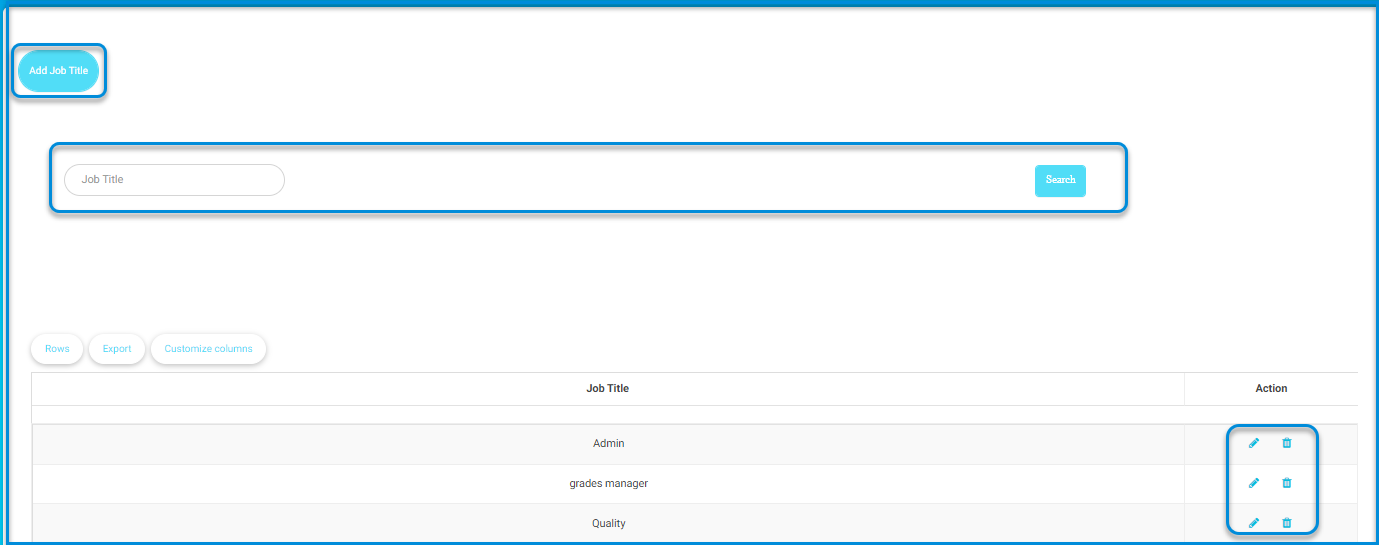Click the Search button
This screenshot has width=1379, height=545.
point(1060,180)
